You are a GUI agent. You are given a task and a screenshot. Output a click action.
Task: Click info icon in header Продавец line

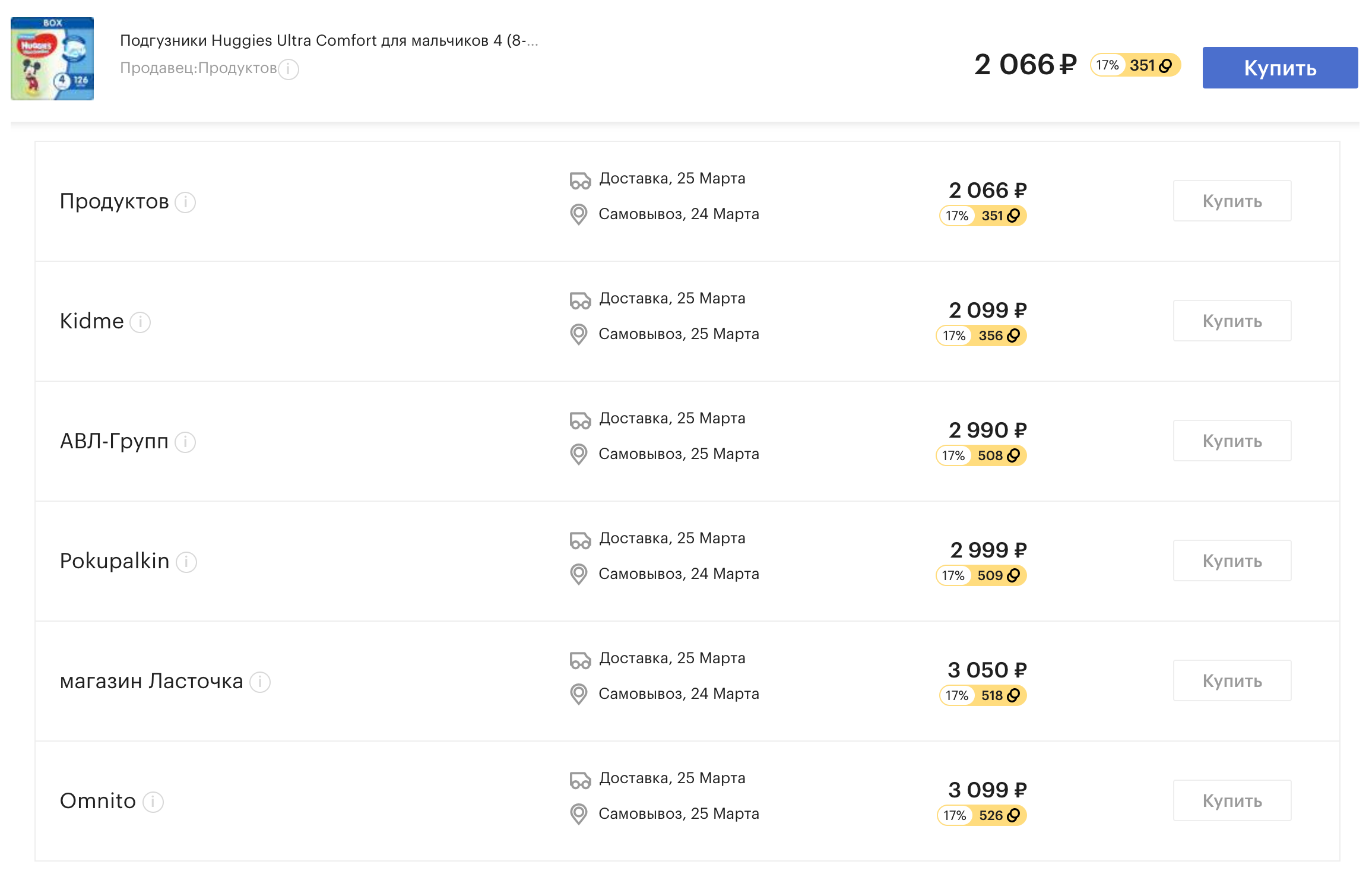coord(289,69)
